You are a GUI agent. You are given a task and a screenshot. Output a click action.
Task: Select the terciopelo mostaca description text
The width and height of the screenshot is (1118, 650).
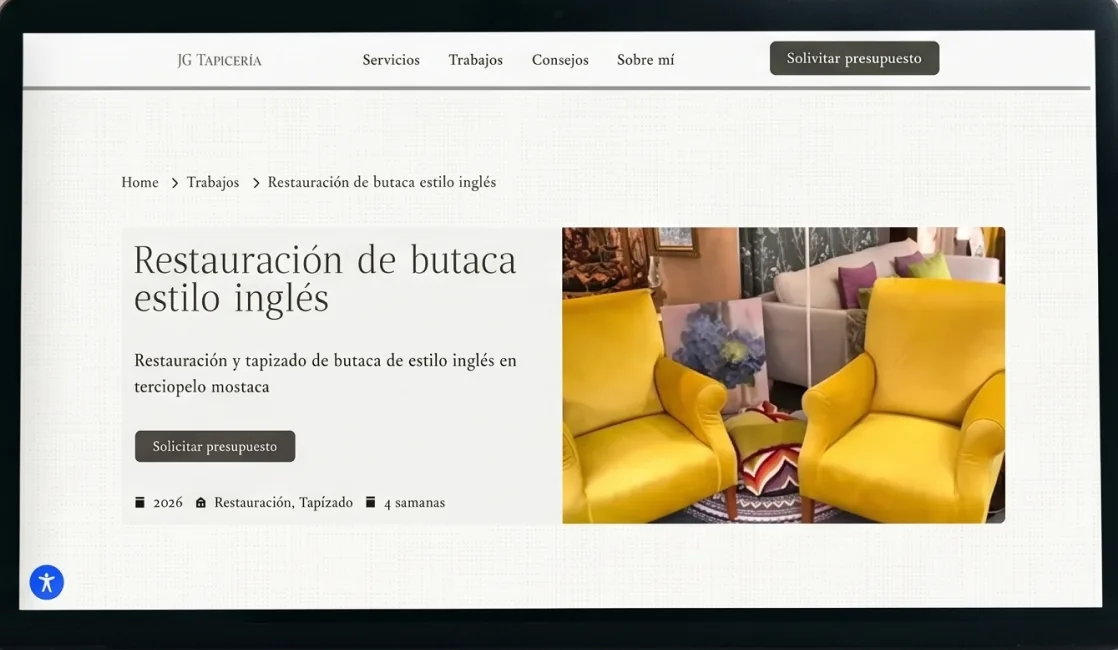point(325,373)
